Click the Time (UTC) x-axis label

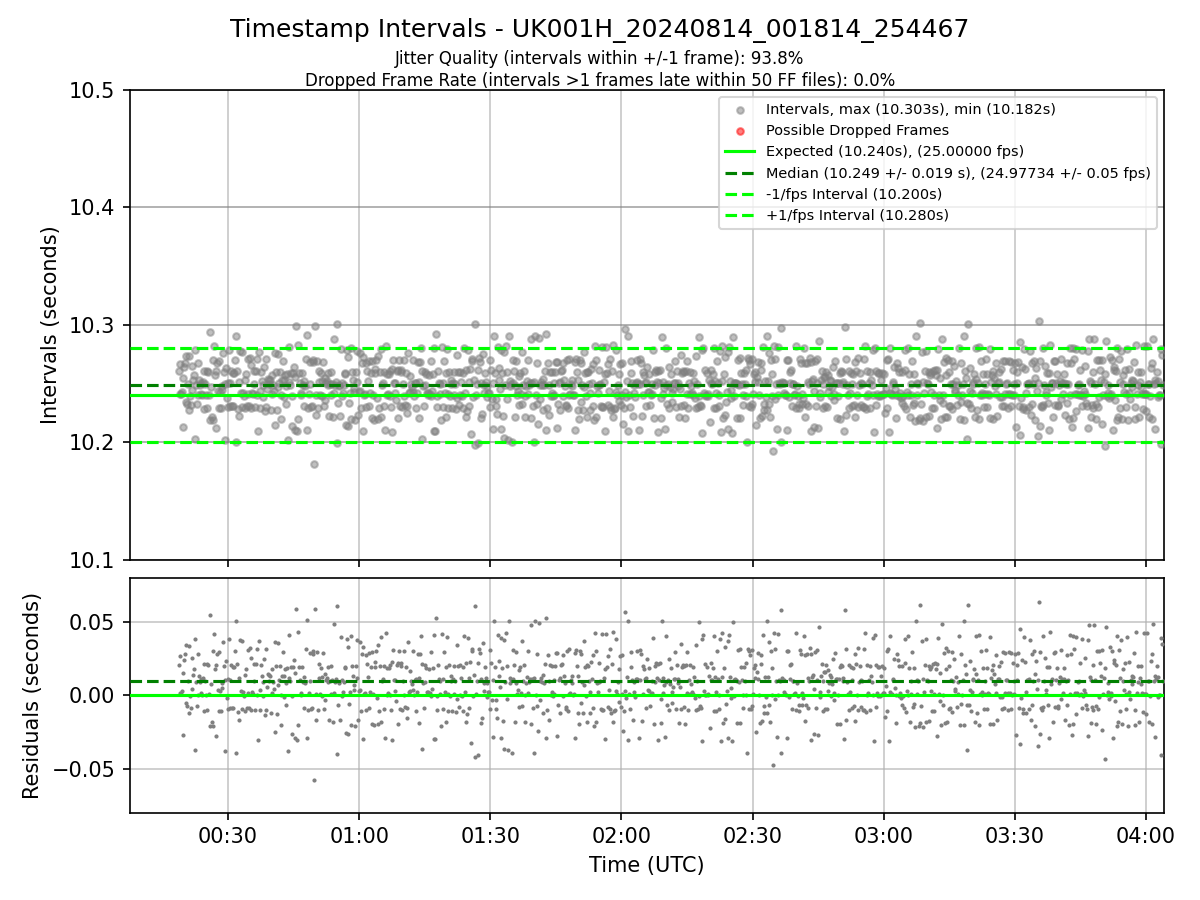646,865
